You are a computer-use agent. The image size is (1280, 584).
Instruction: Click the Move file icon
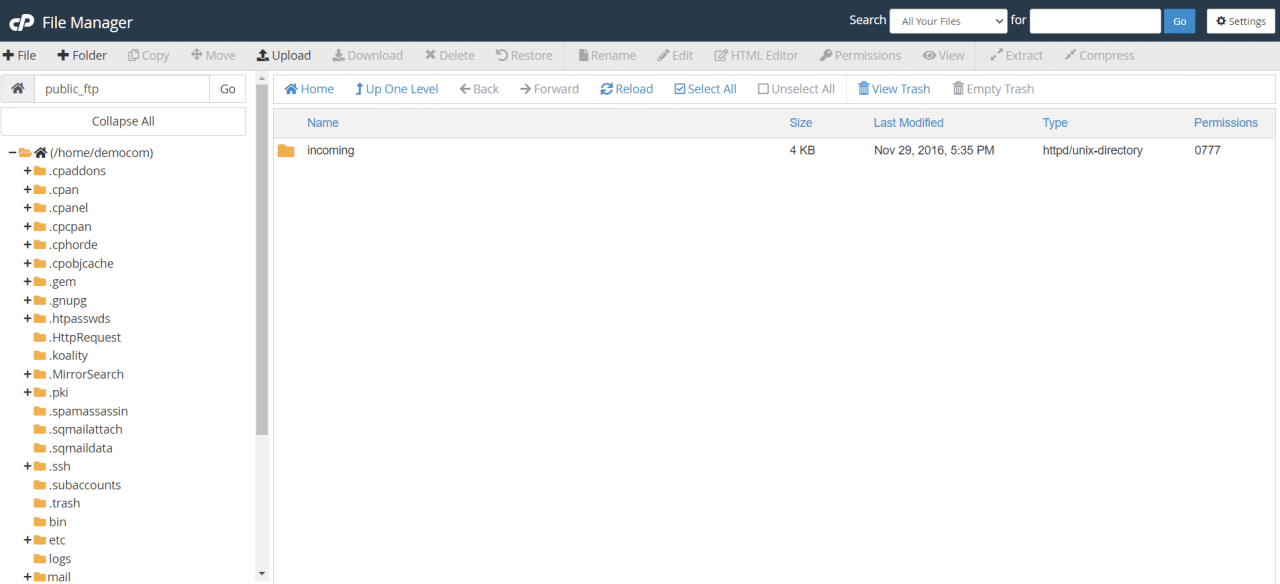click(212, 55)
